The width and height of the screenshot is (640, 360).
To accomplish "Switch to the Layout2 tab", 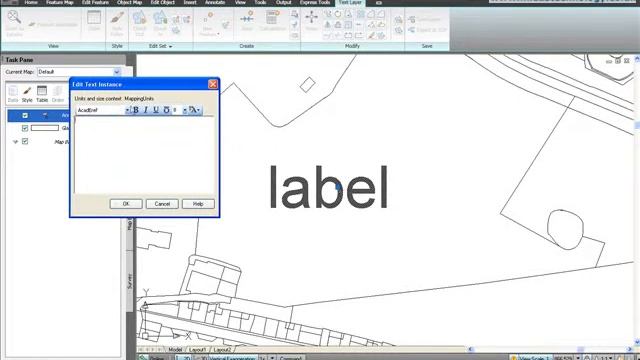I will click(222, 350).
